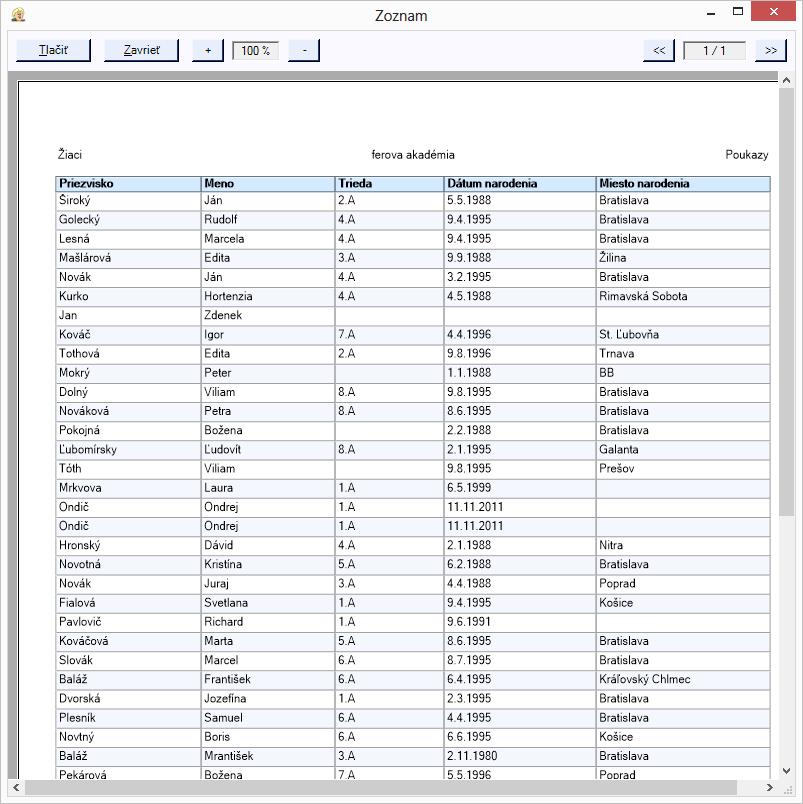Maximize the Zoznam window
Image resolution: width=803 pixels, height=804 pixels.
click(738, 11)
